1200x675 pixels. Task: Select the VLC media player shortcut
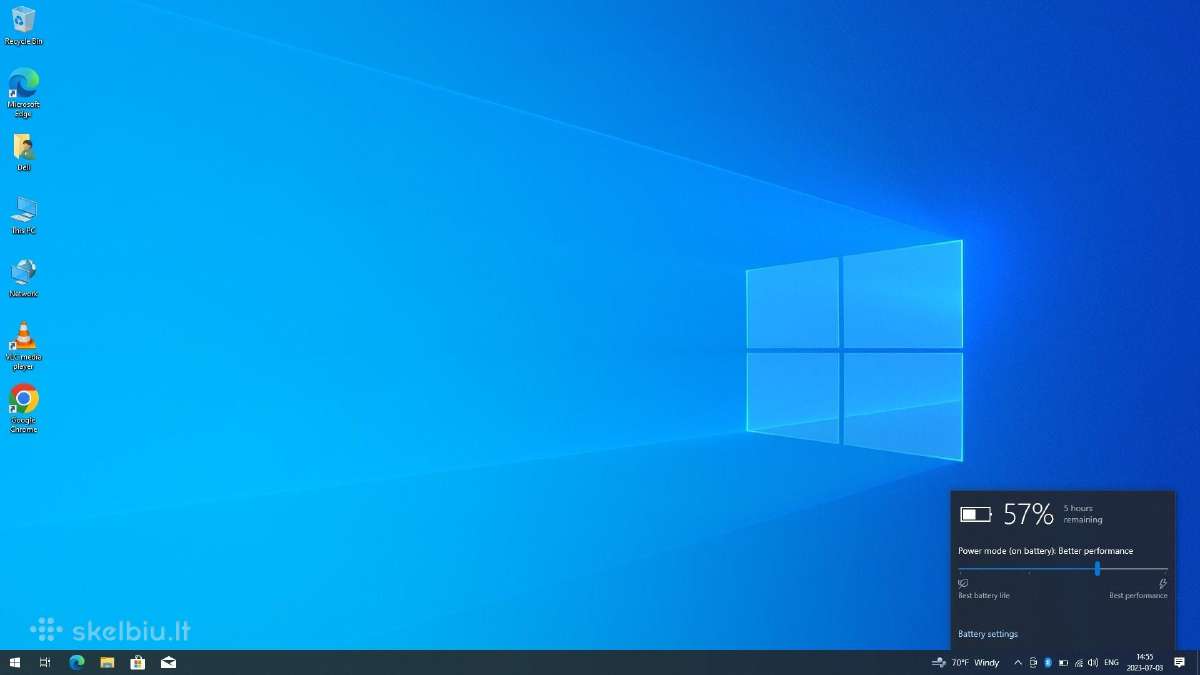click(x=23, y=346)
